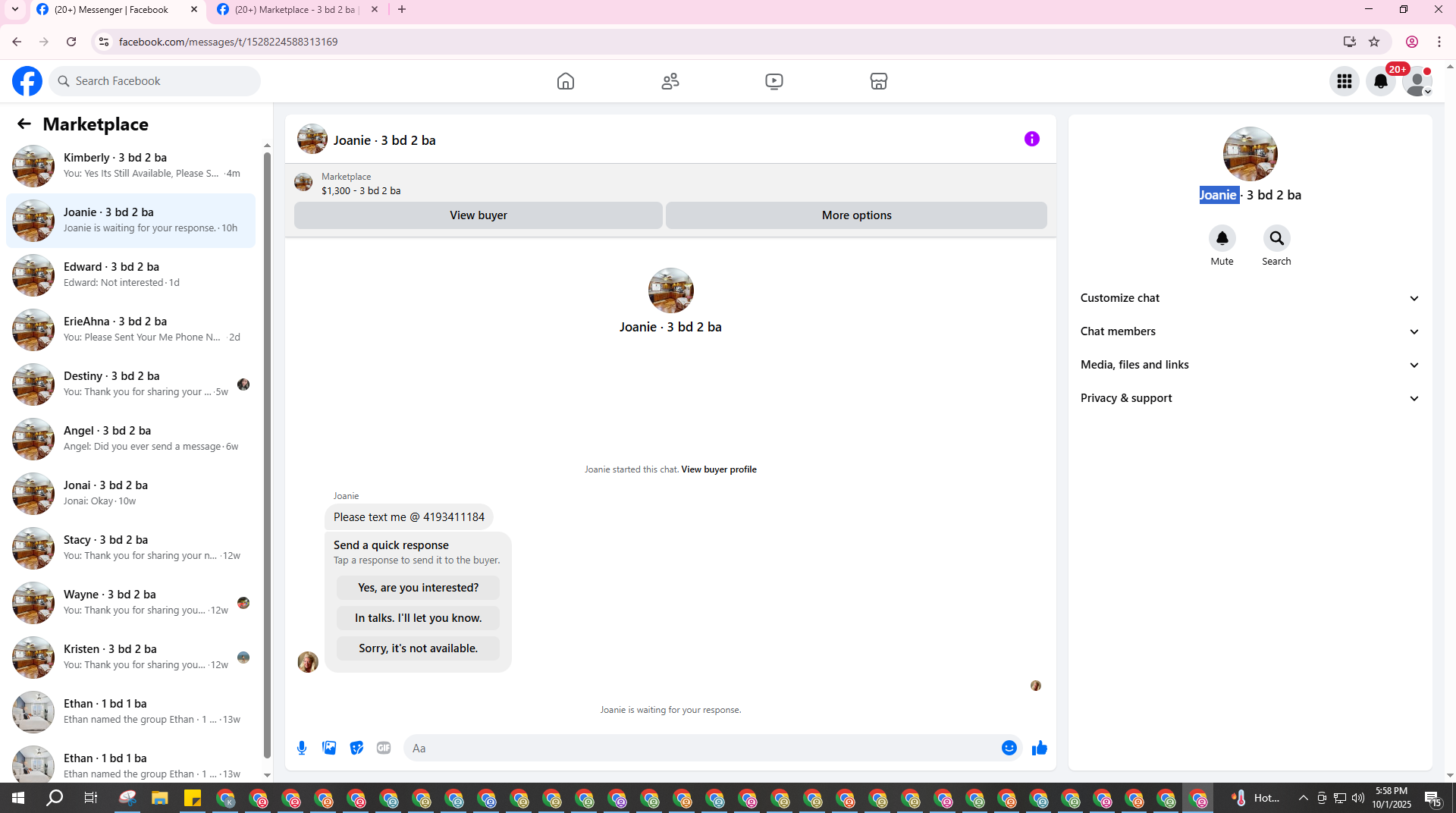Click Joanie's listing thumbnail in right panel
Screen dimensions: 1456x813
(x=1250, y=154)
